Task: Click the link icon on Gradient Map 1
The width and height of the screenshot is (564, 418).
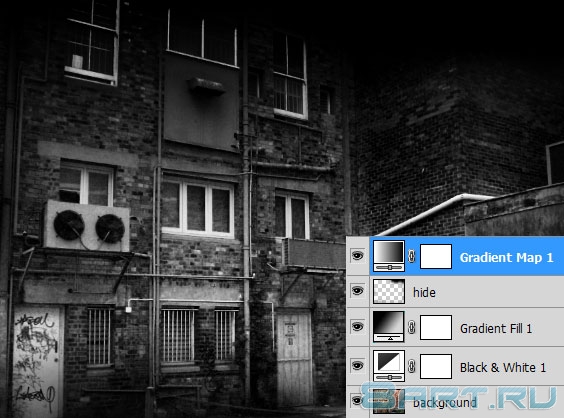Action: (412, 256)
